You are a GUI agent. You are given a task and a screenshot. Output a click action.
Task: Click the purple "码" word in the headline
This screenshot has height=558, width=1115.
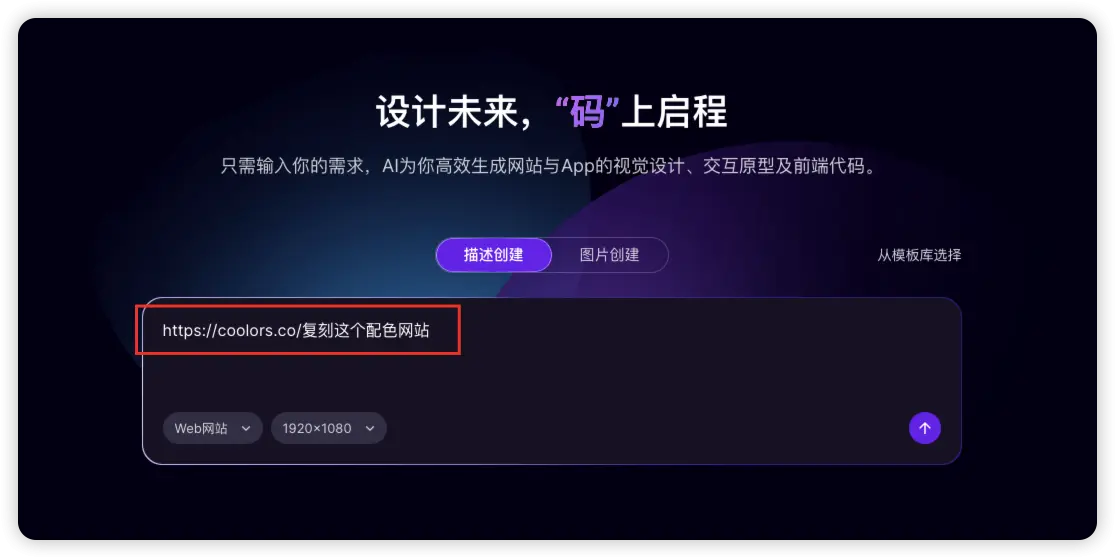click(x=587, y=112)
